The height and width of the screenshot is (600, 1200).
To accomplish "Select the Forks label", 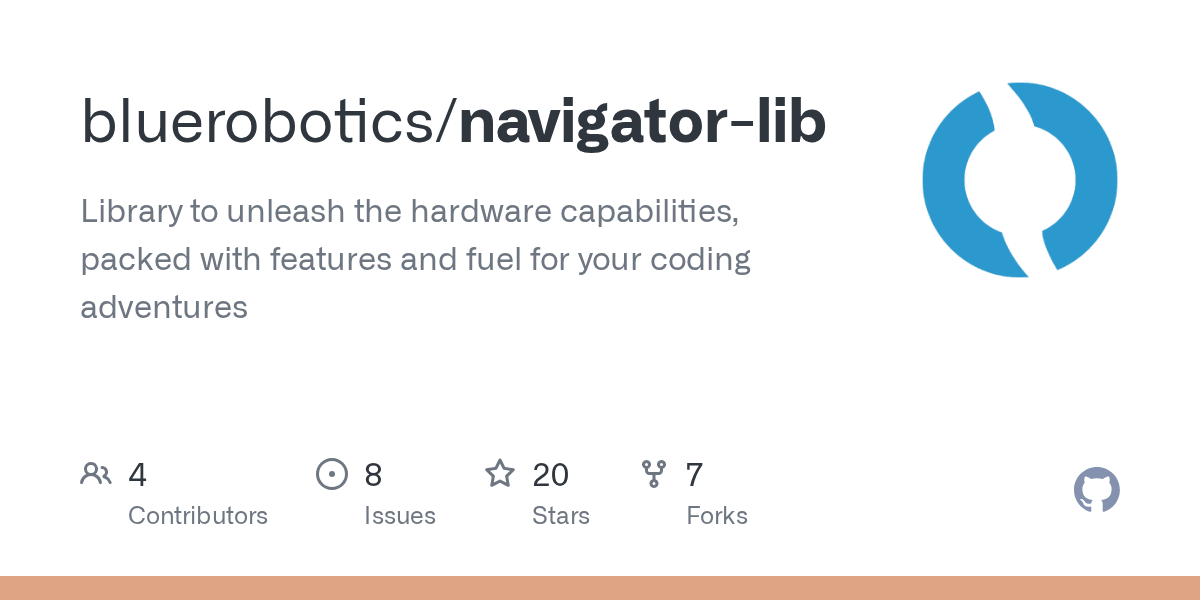I will [x=717, y=516].
